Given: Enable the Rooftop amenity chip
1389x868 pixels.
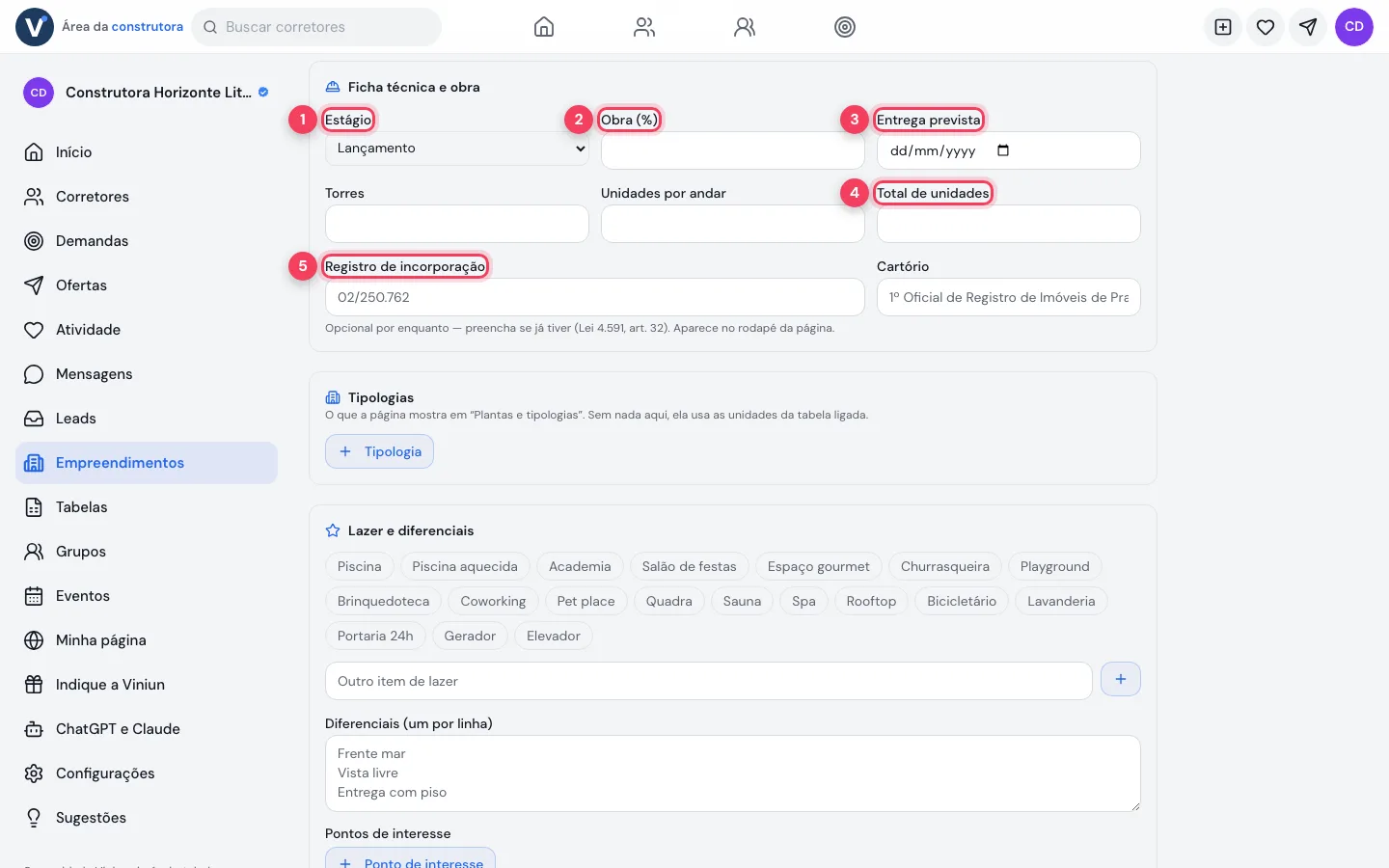Looking at the screenshot, I should click(871, 602).
